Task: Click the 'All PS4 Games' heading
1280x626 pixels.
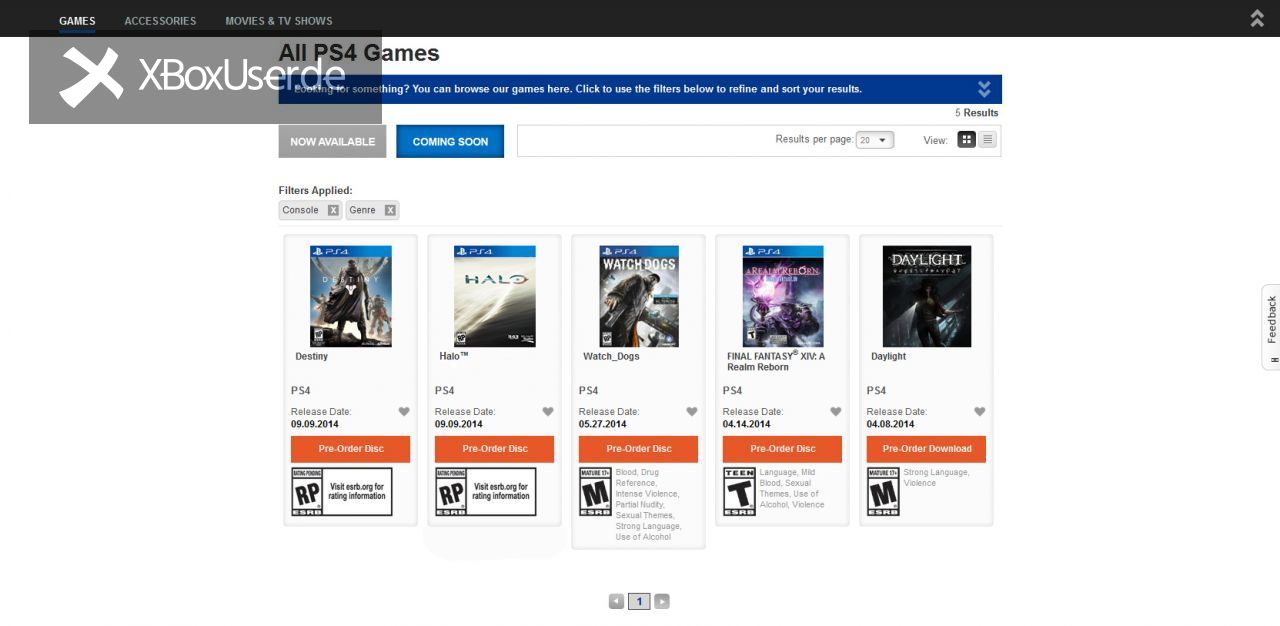Action: (359, 54)
